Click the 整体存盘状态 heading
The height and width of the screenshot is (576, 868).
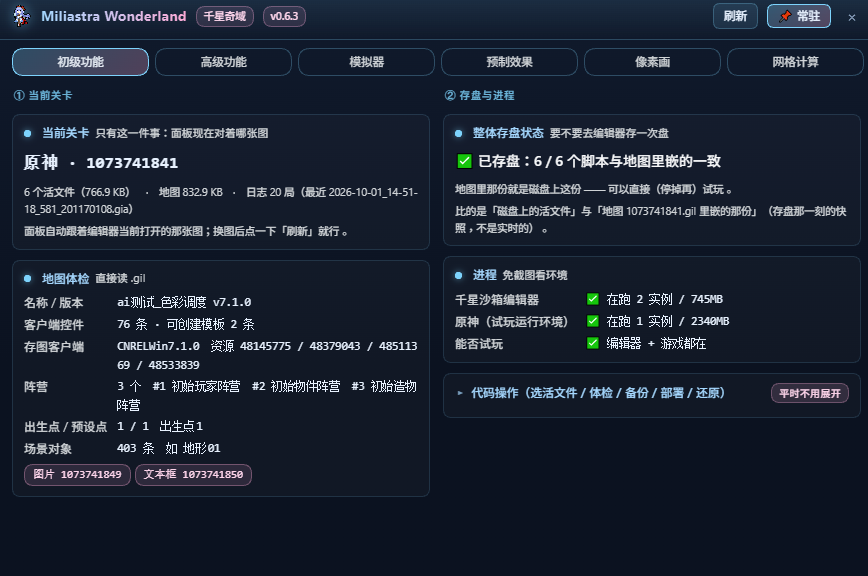[508, 133]
